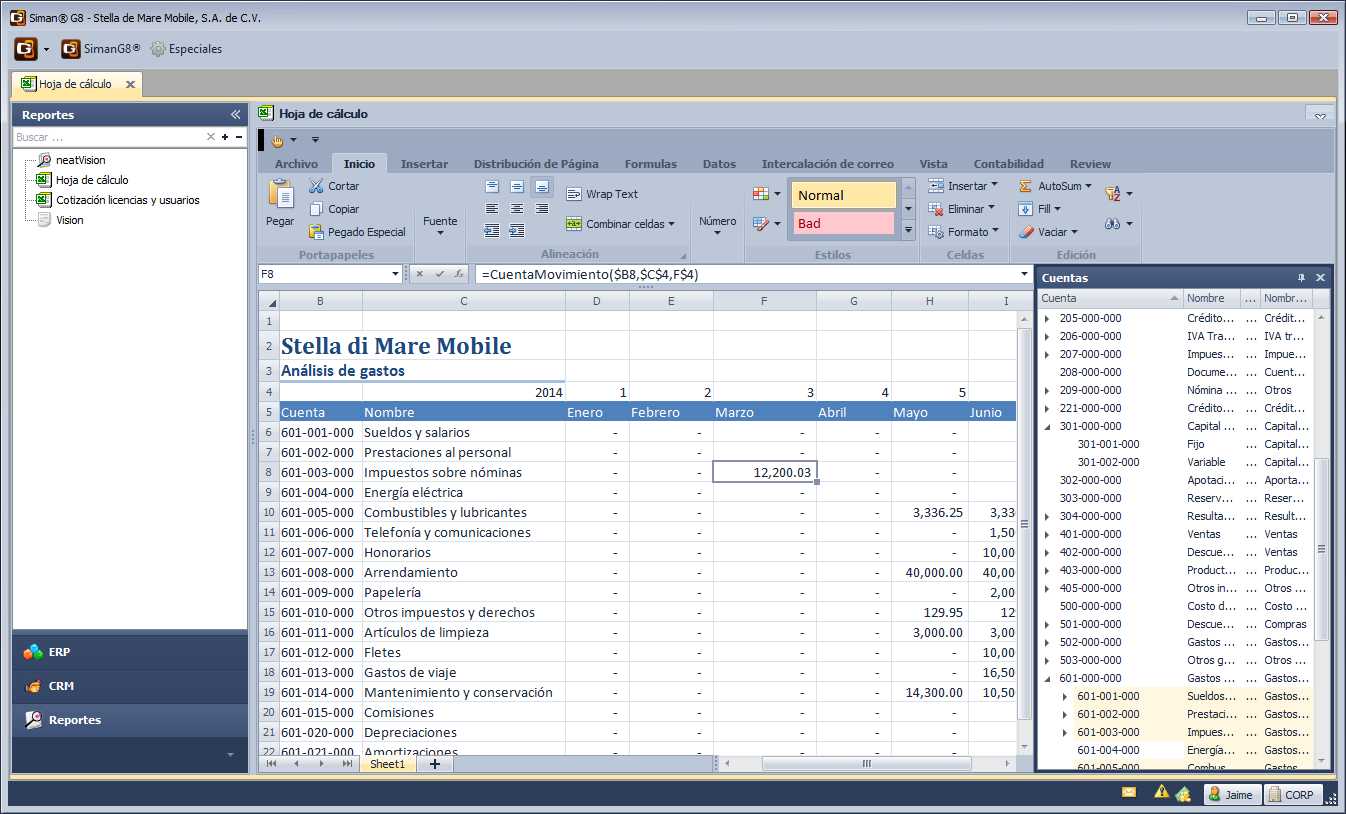Open Reportes module button
The image size is (1346, 814).
tap(130, 720)
